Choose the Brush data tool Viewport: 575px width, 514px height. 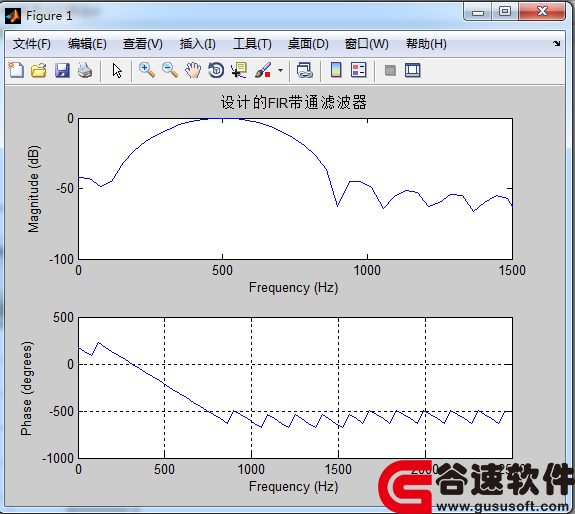click(x=263, y=70)
